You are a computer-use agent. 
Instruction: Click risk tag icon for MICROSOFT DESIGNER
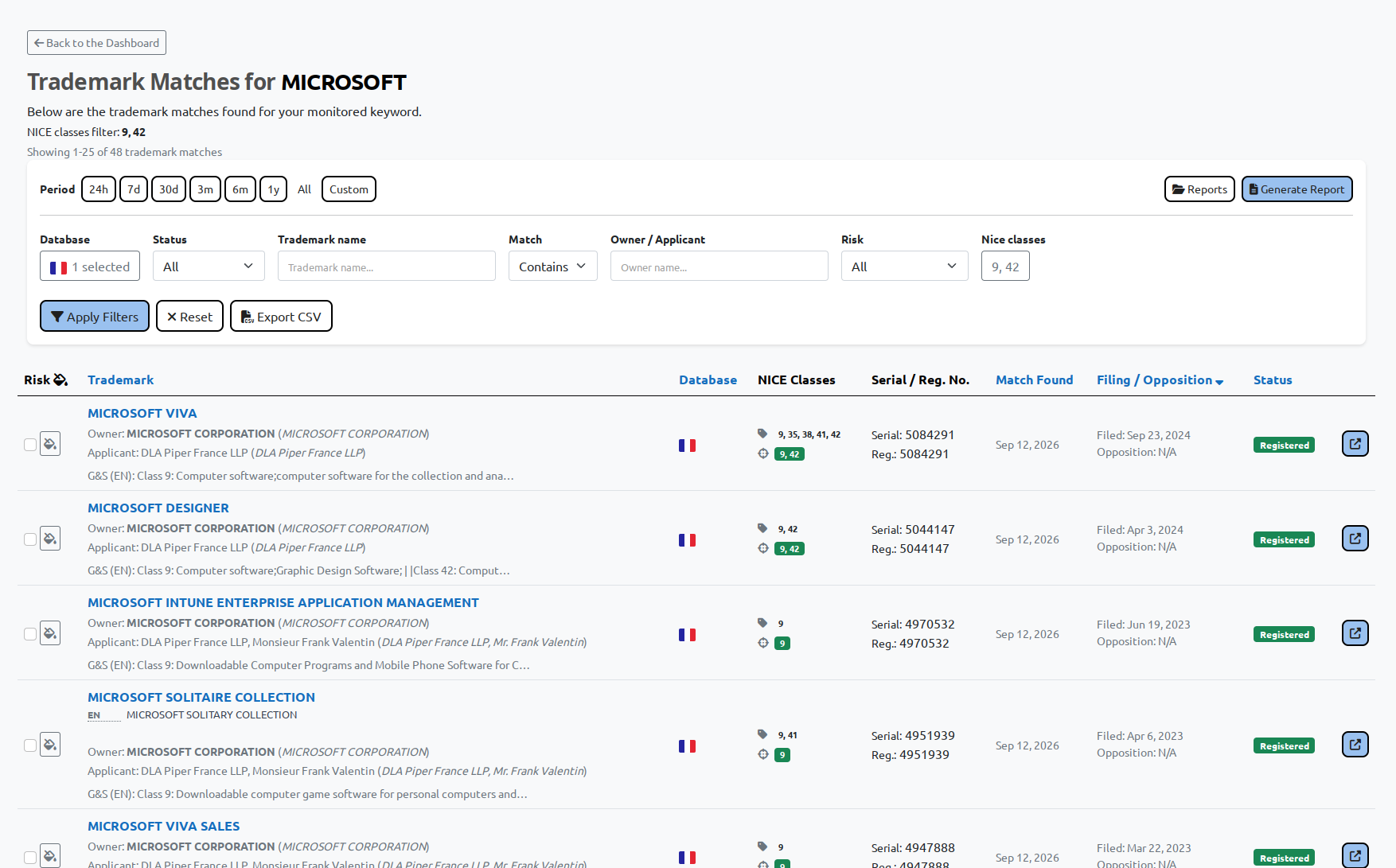pyautogui.click(x=50, y=539)
